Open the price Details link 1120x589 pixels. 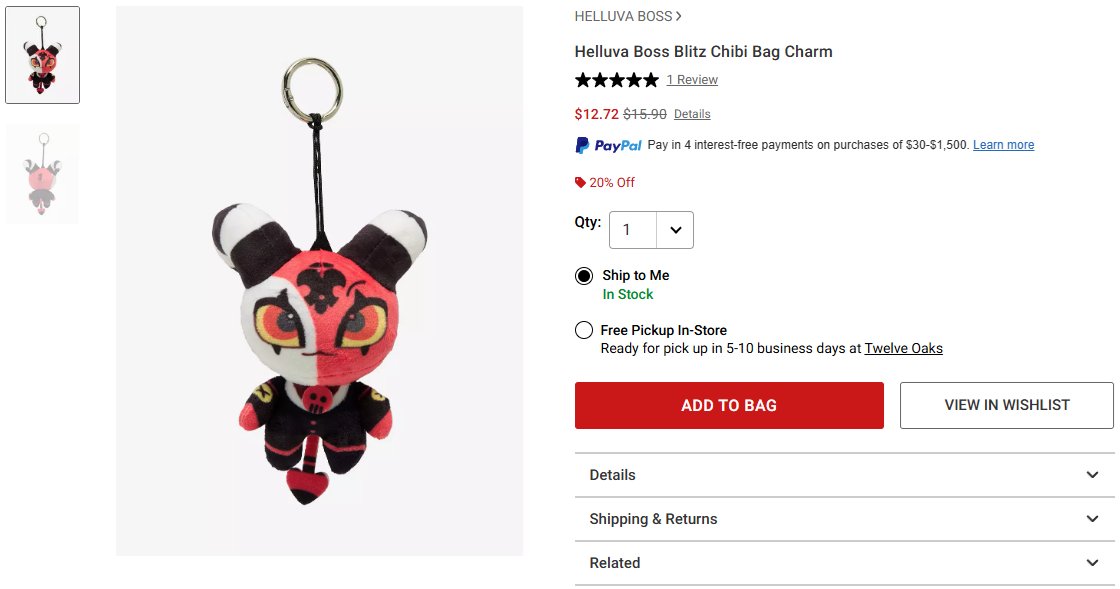(692, 114)
